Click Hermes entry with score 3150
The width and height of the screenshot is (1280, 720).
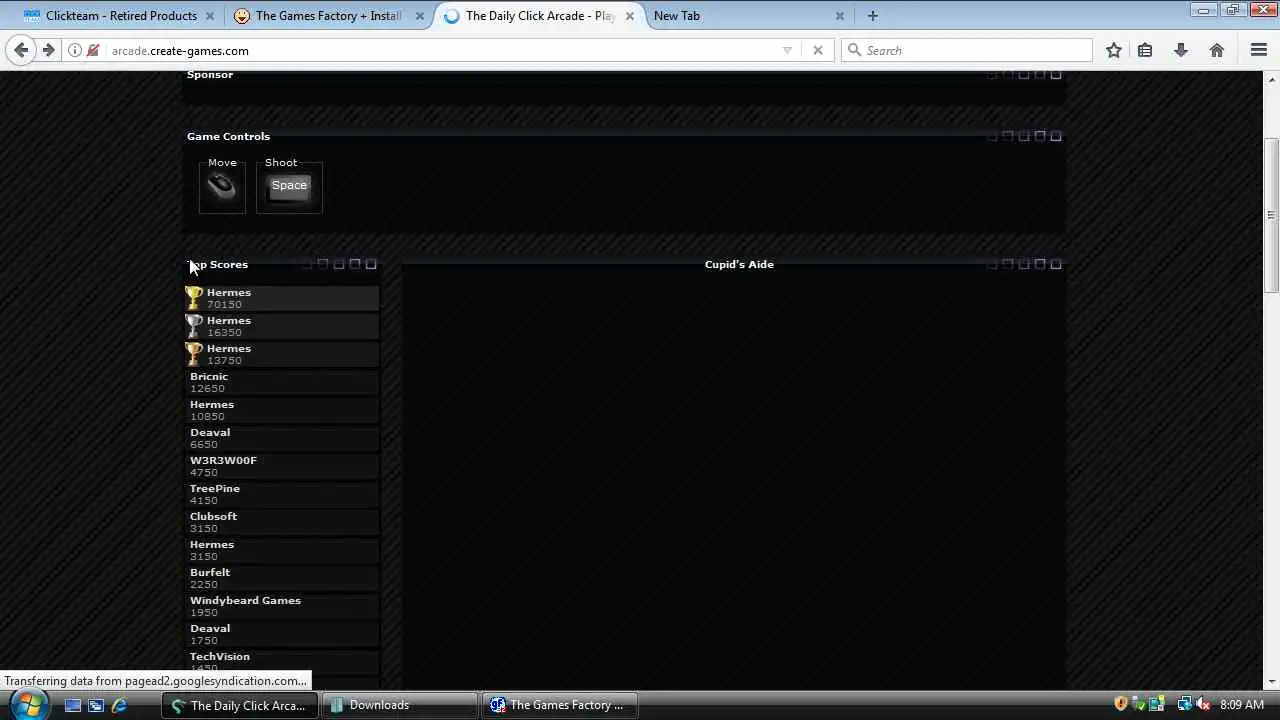(212, 544)
